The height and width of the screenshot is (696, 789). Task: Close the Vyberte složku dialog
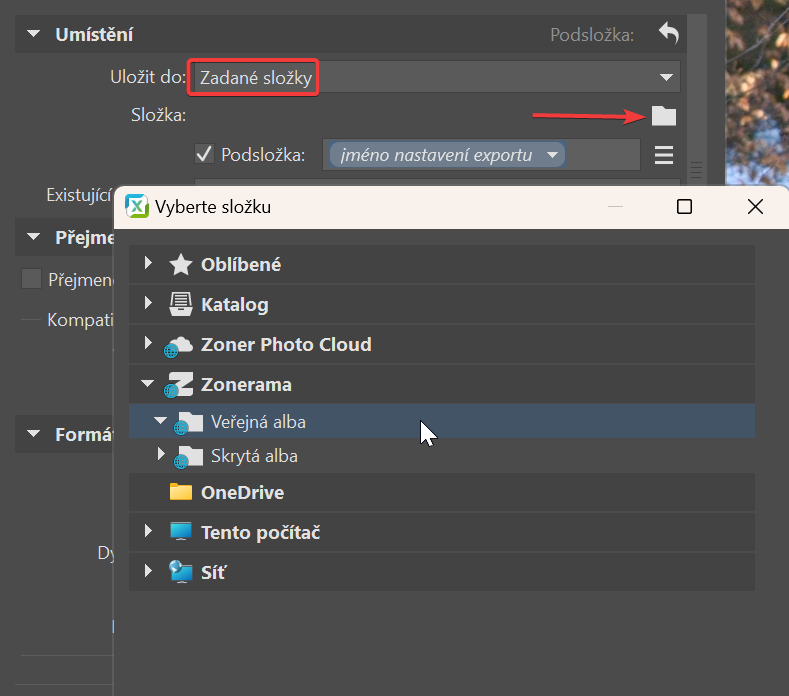(755, 206)
